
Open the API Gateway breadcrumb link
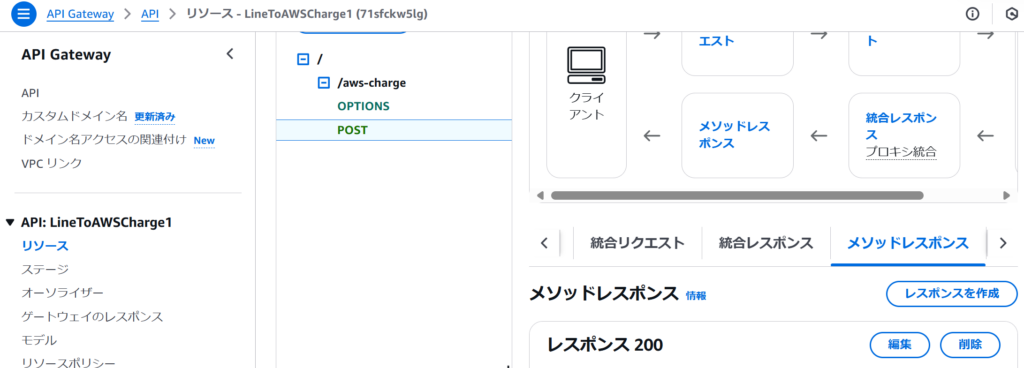click(80, 13)
